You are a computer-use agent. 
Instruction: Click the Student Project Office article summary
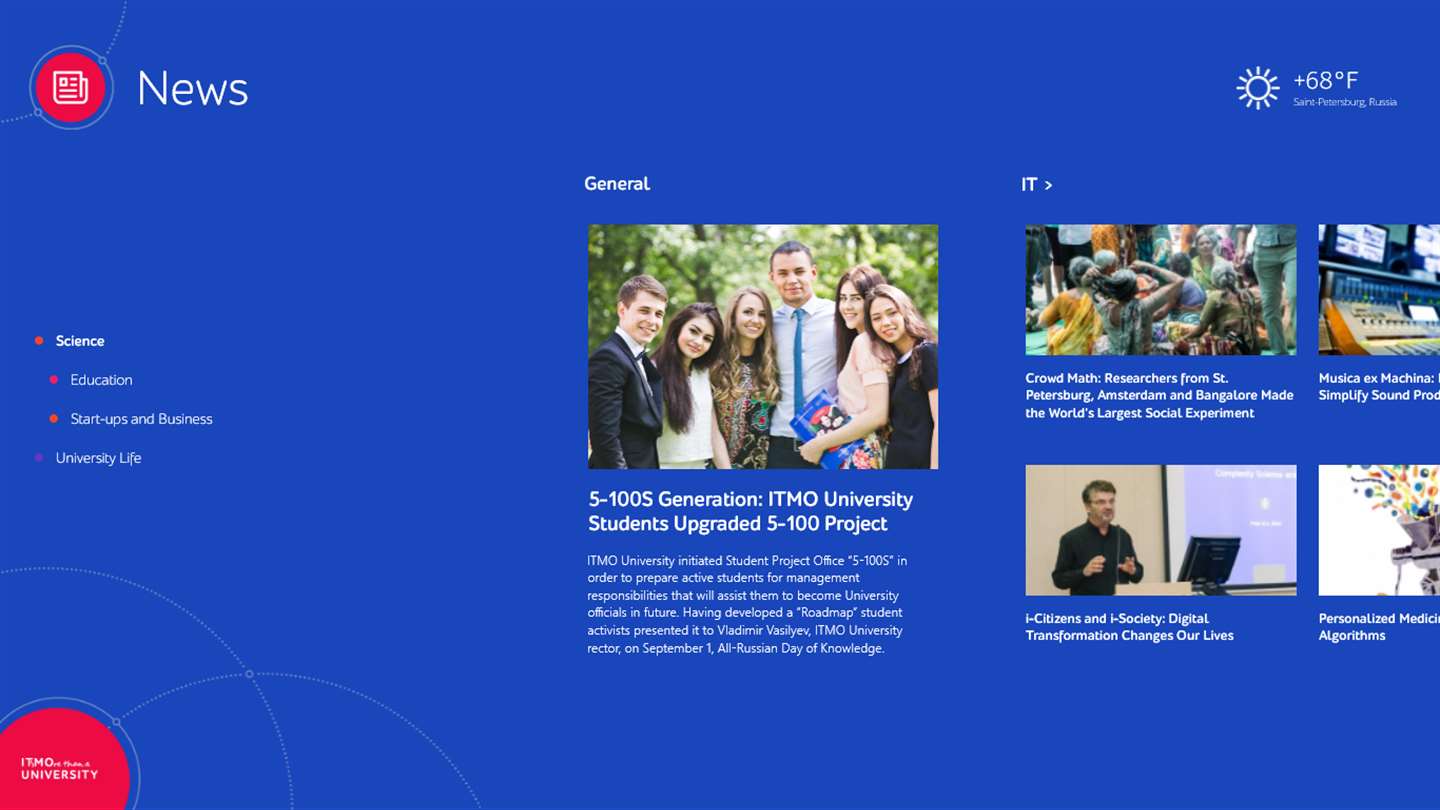click(747, 604)
